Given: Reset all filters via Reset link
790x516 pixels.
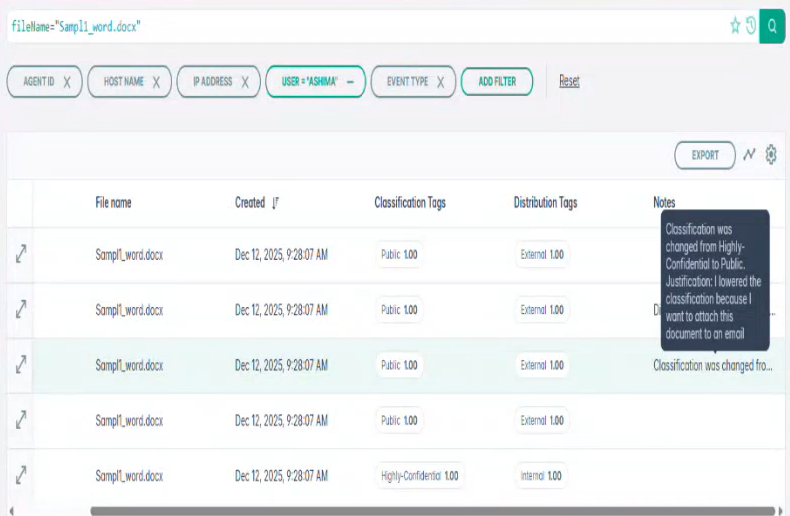Looking at the screenshot, I should point(569,81).
